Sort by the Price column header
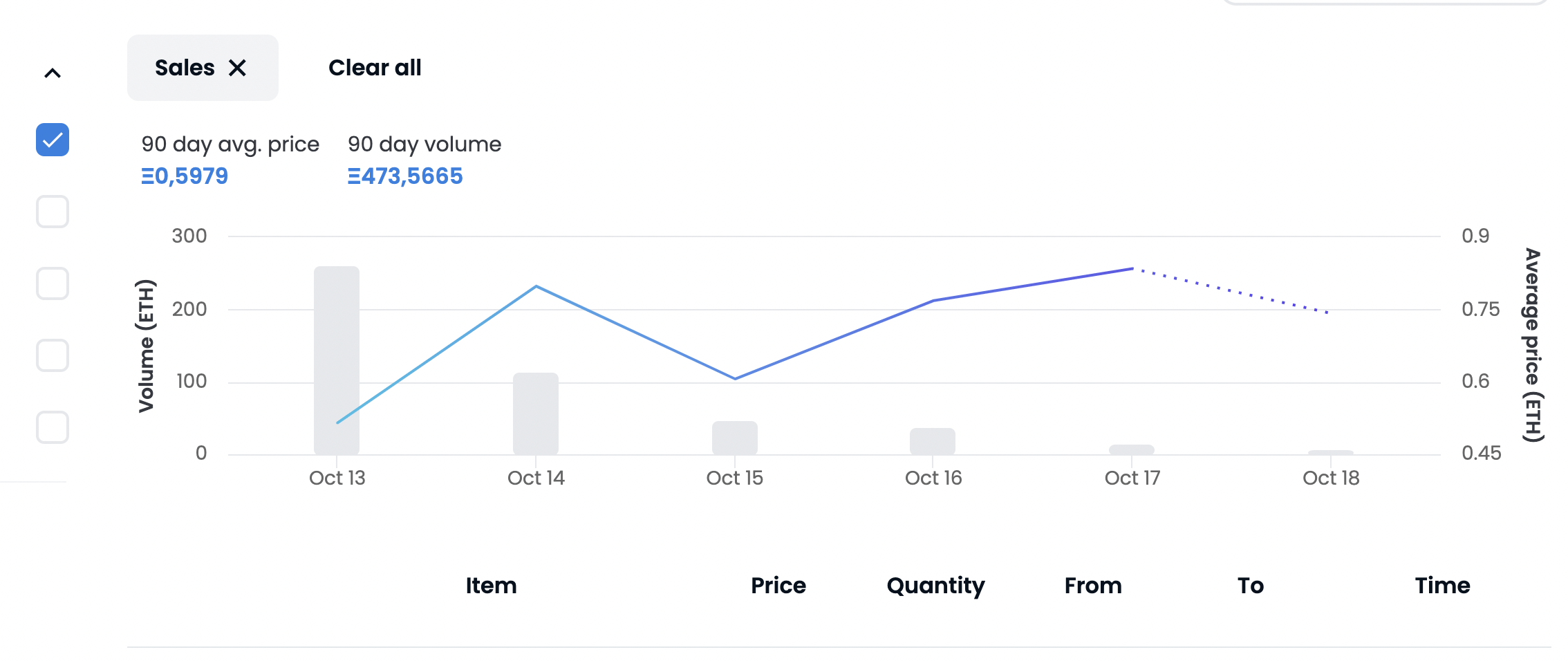The width and height of the screenshot is (1568, 661). click(778, 586)
